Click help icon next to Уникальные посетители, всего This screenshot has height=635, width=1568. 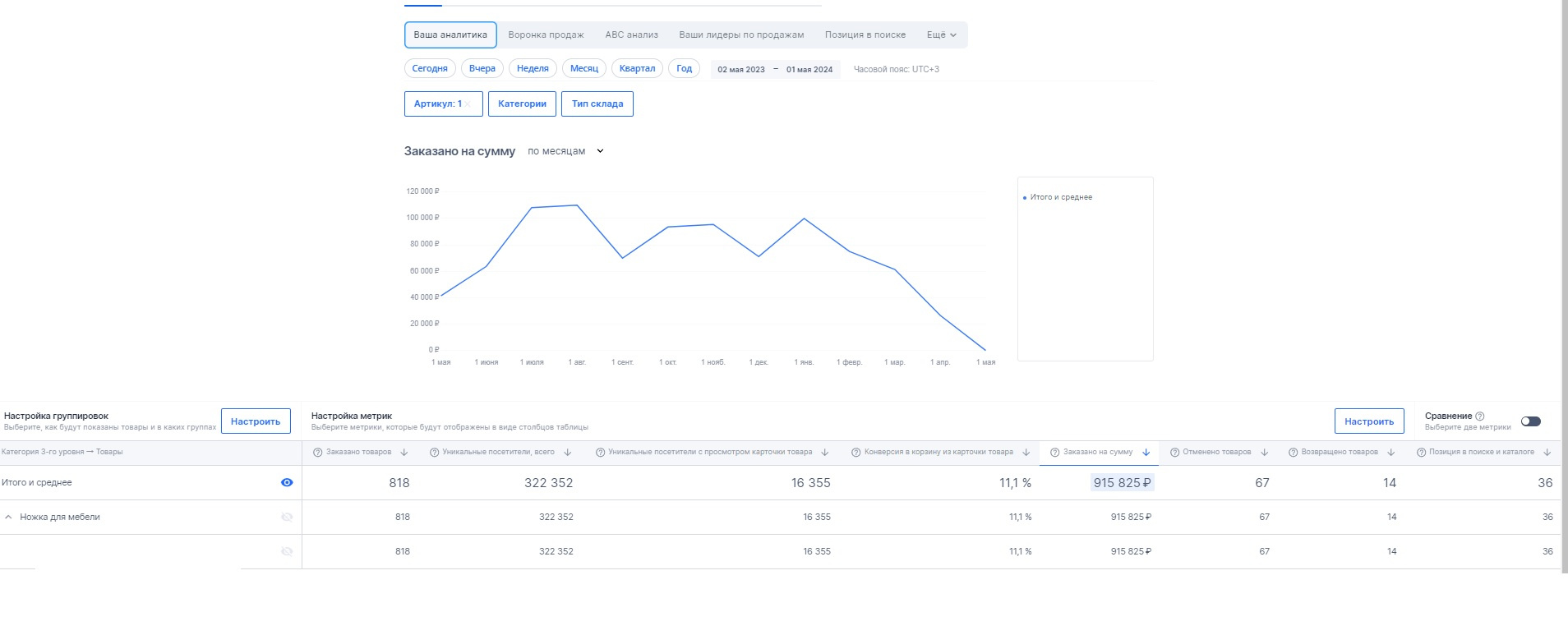(x=434, y=453)
